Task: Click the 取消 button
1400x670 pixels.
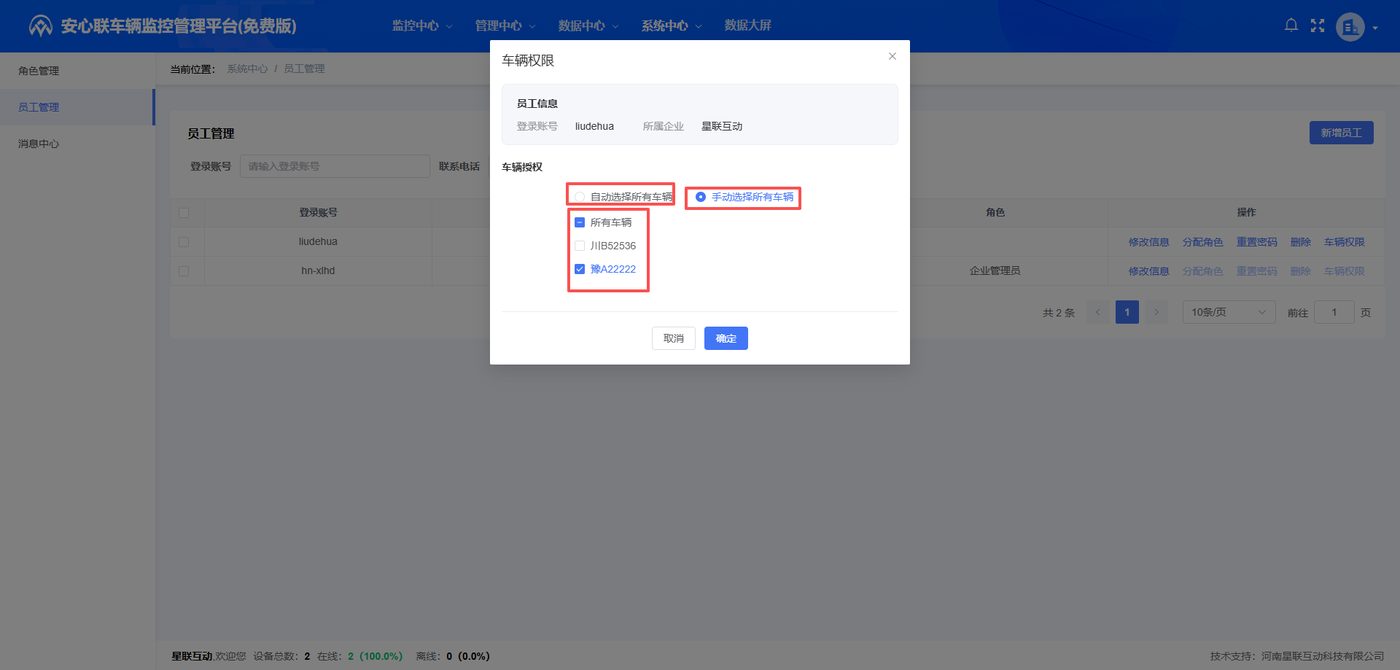Action: point(674,339)
